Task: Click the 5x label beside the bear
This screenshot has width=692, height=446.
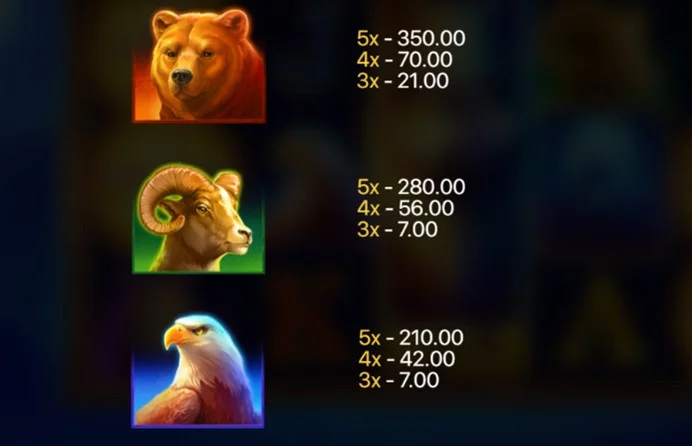Action: click(368, 38)
